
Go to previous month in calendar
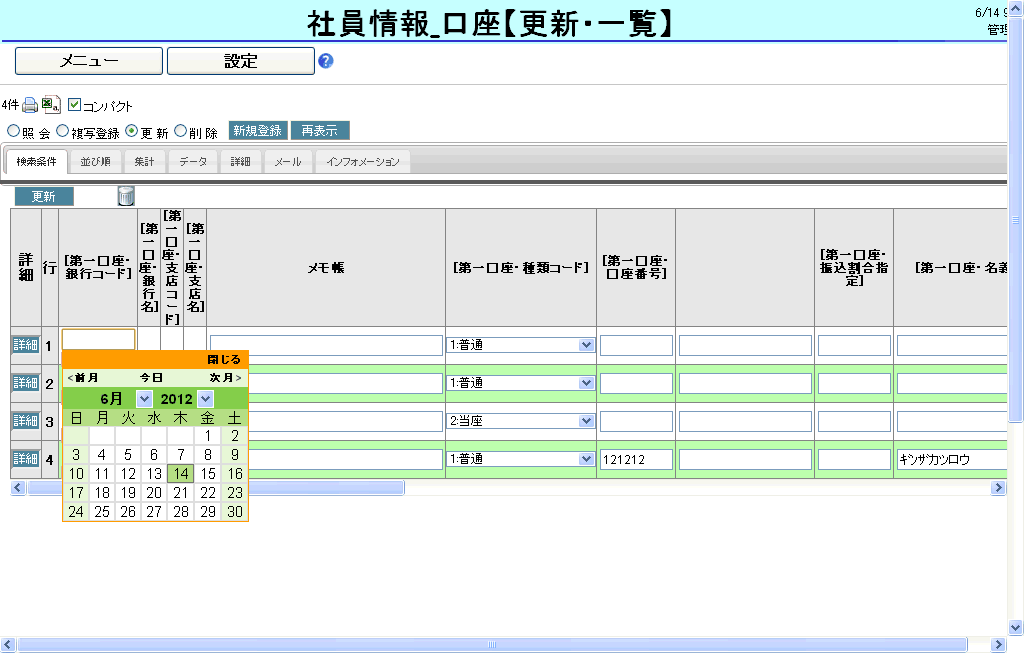[82, 378]
